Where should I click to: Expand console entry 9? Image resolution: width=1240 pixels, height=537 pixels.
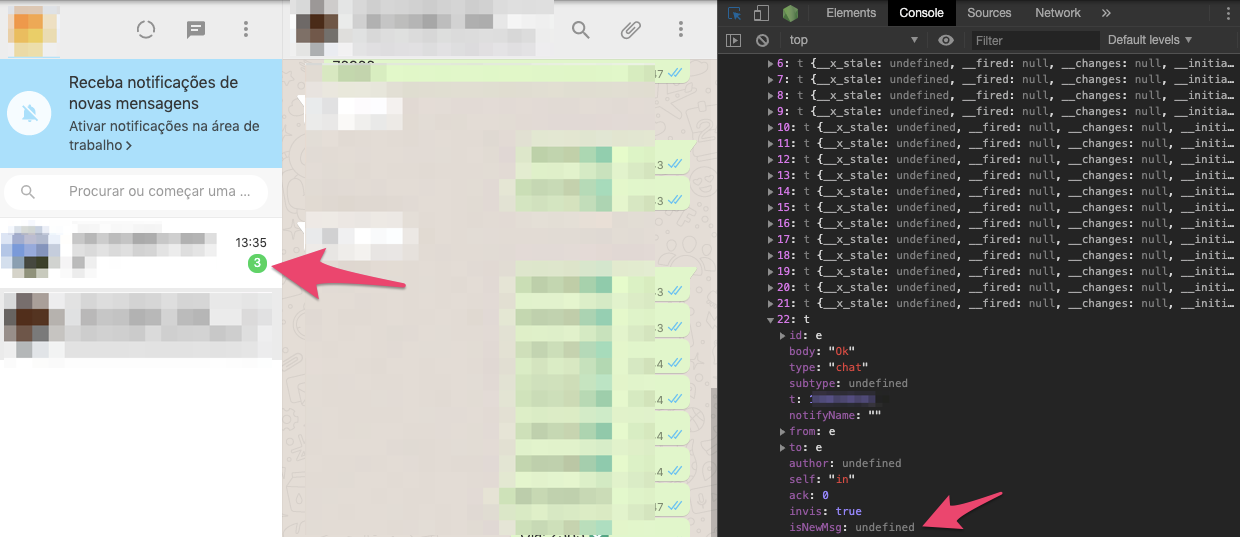770,112
